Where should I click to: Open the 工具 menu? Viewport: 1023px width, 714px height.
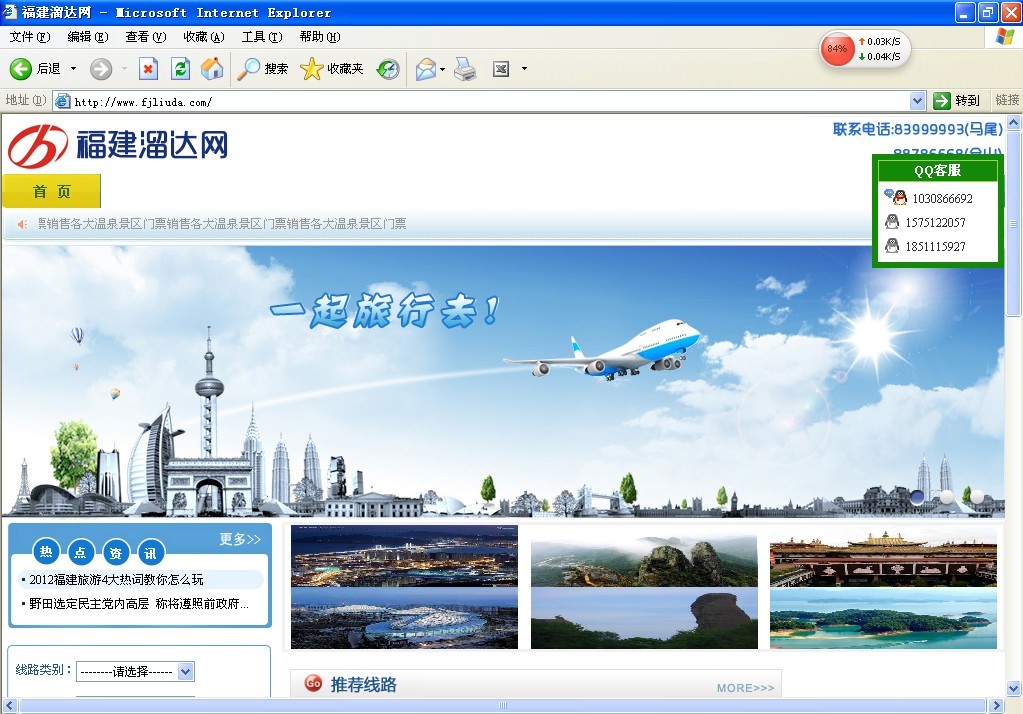coord(260,37)
